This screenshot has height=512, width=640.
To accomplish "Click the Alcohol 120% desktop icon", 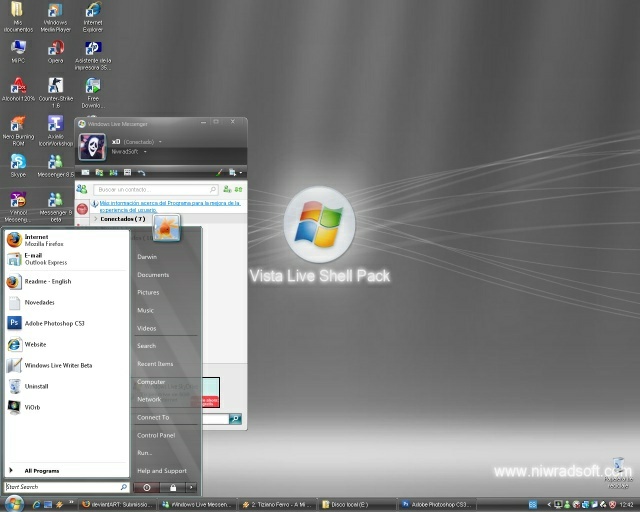I will (18, 89).
